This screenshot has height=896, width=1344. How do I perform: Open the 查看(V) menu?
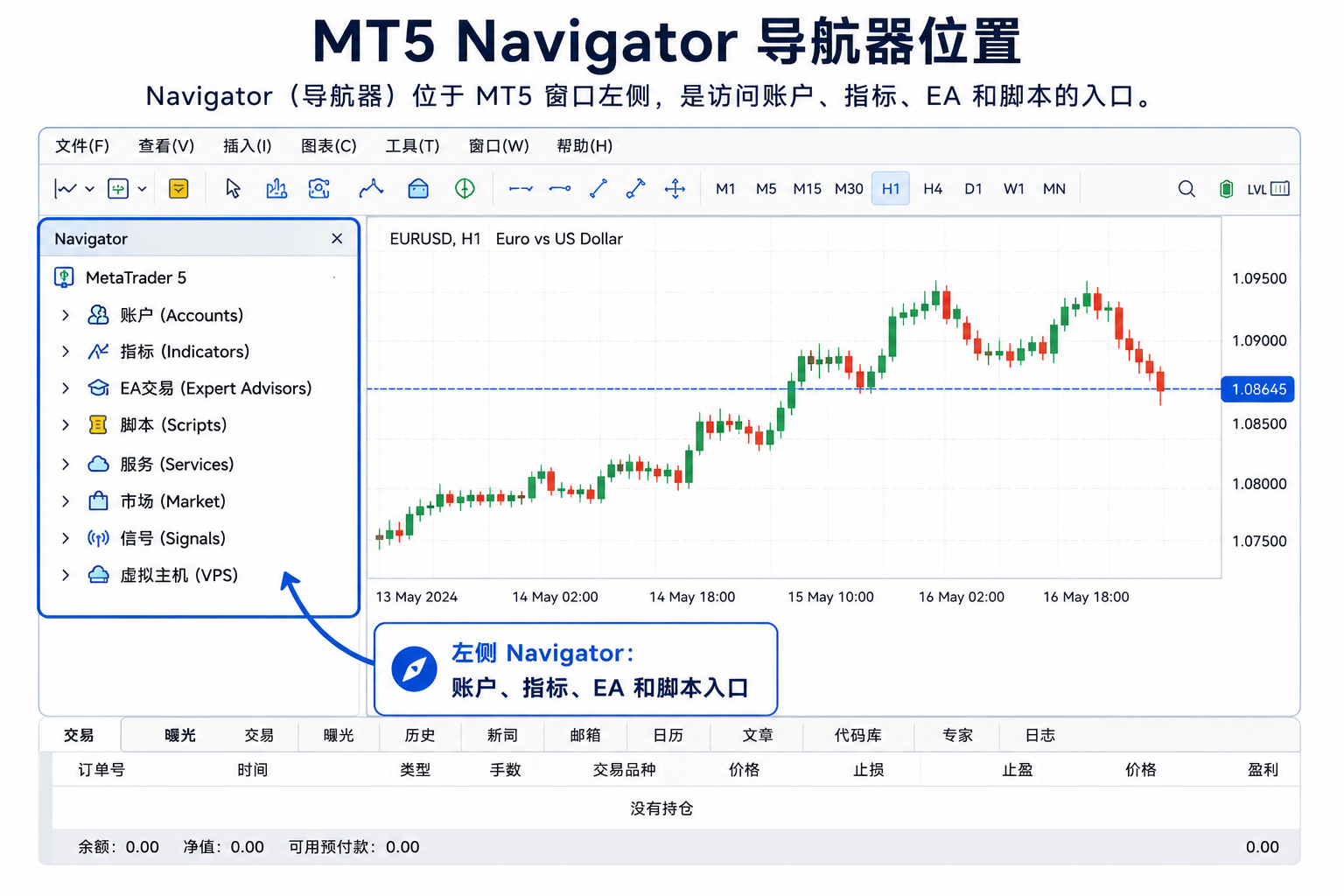(166, 146)
